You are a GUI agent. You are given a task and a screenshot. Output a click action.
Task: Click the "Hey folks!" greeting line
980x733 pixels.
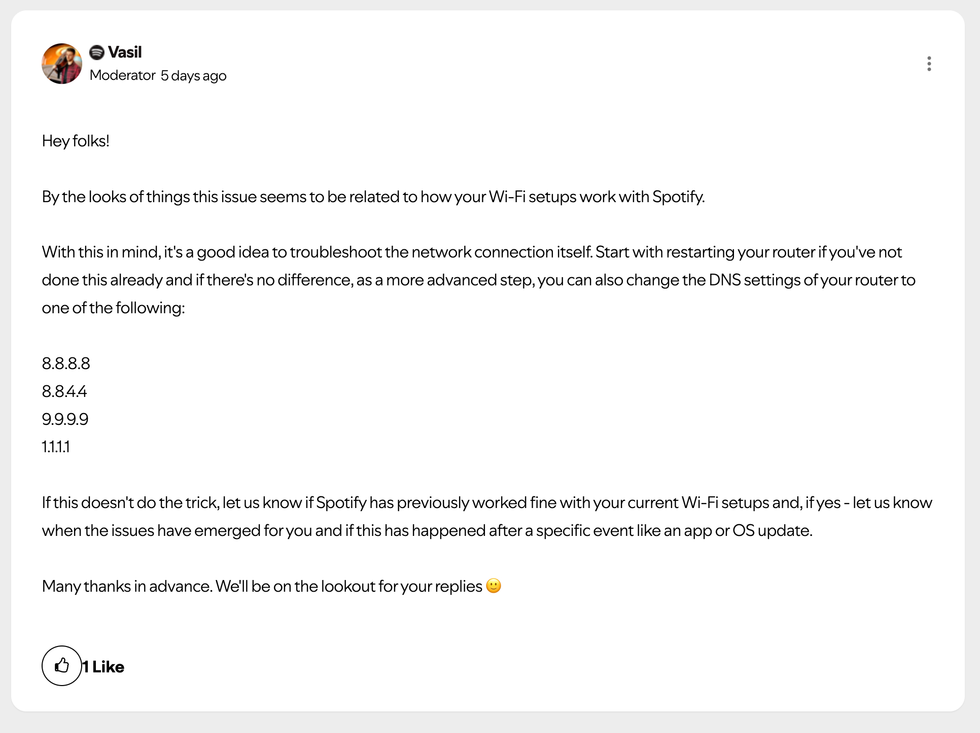coord(75,141)
